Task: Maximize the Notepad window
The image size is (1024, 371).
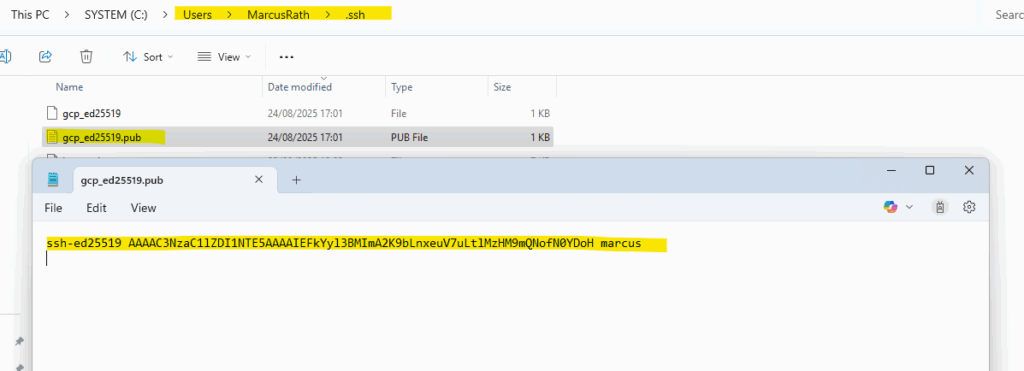Action: click(x=930, y=170)
